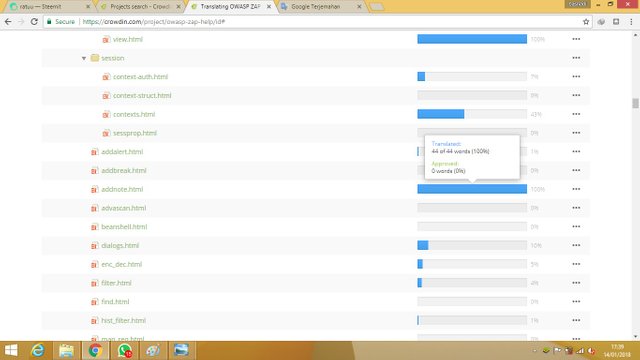
Task: Click the session folder icon
Action: click(95, 58)
